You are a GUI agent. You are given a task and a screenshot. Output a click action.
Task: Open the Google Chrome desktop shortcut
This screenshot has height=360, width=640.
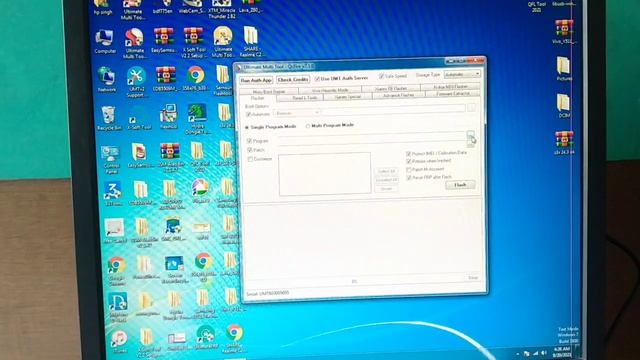pyautogui.click(x=117, y=270)
